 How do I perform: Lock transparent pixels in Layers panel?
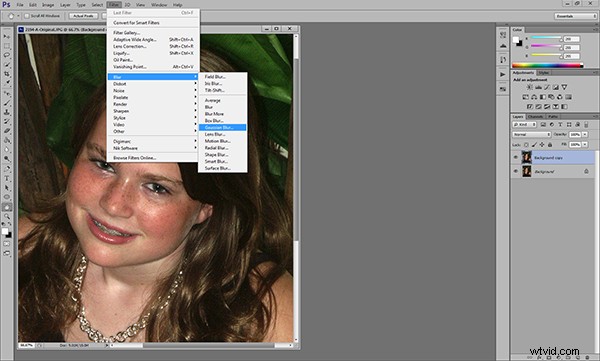(526, 145)
